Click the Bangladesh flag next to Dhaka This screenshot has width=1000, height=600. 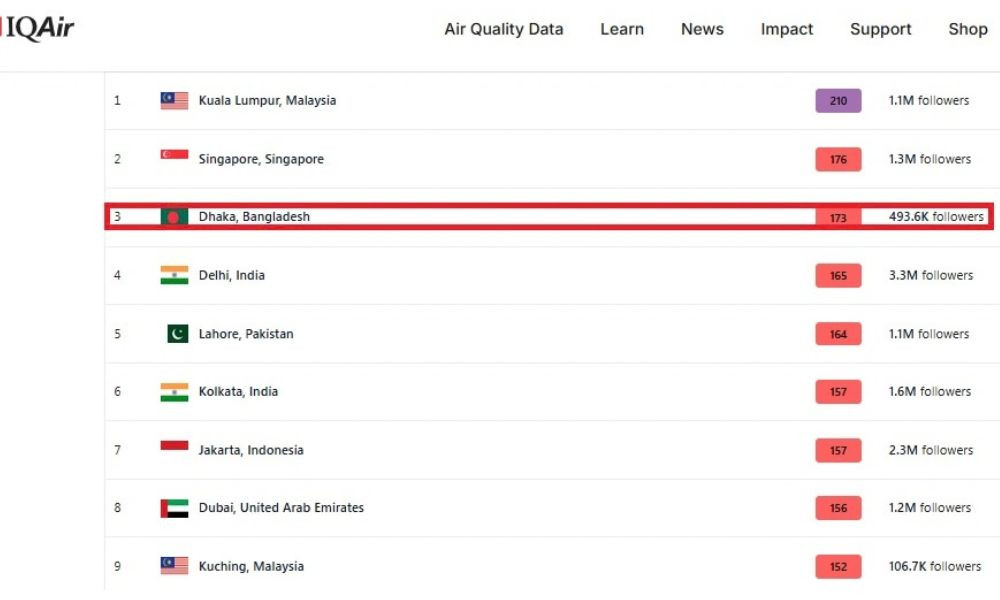coord(174,217)
